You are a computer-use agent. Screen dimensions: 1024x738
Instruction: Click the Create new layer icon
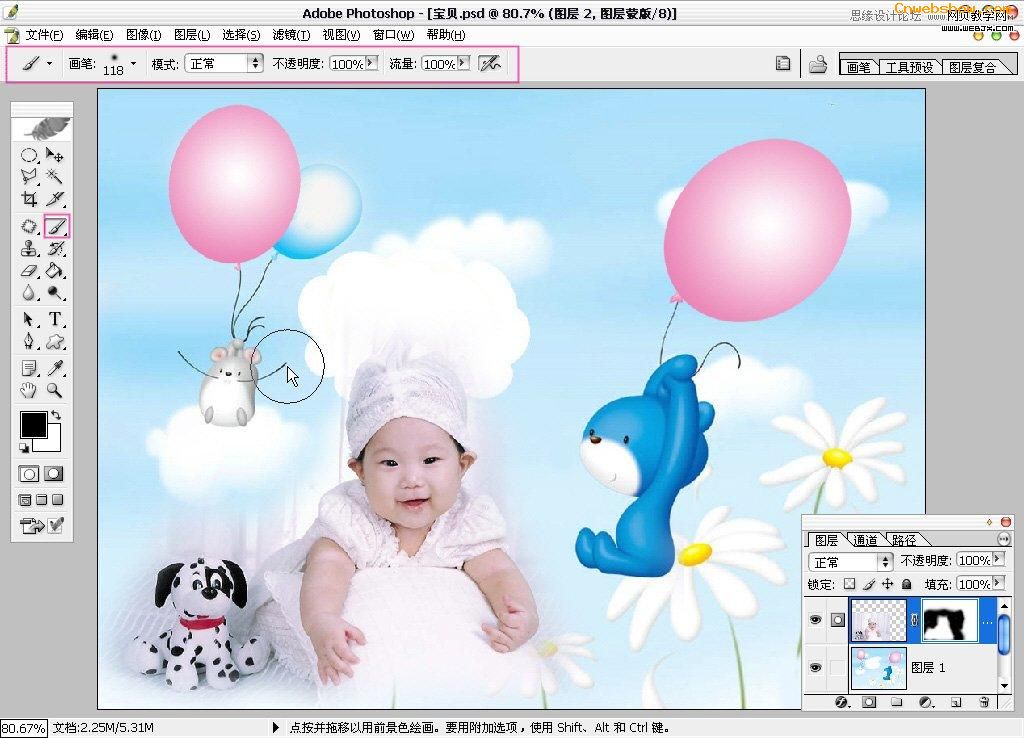pos(956,702)
